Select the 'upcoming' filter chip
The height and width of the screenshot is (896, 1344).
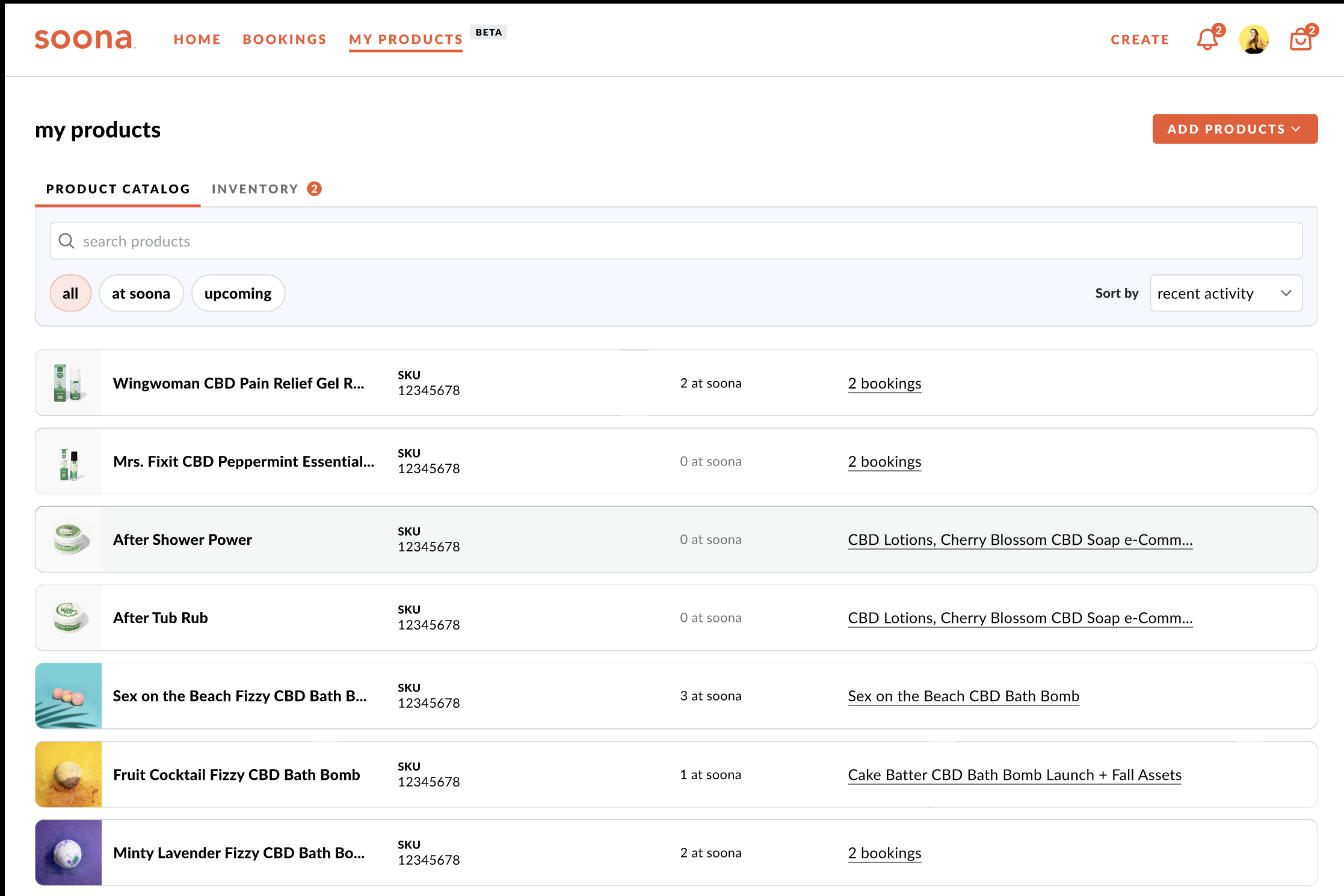coord(238,293)
